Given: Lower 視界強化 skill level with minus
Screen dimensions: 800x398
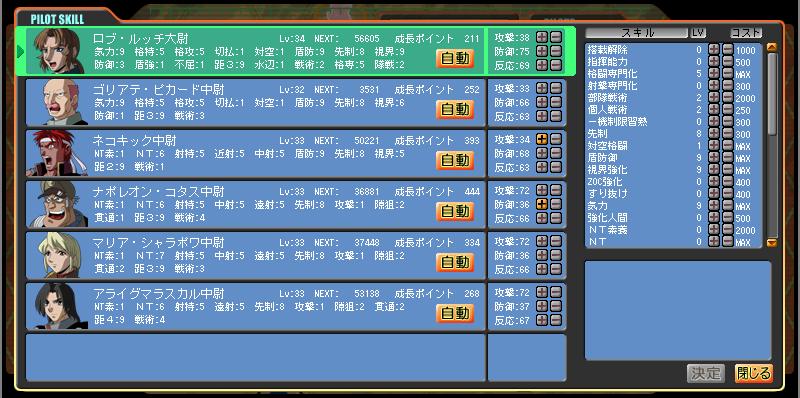Looking at the screenshot, I should pyautogui.click(x=728, y=169).
